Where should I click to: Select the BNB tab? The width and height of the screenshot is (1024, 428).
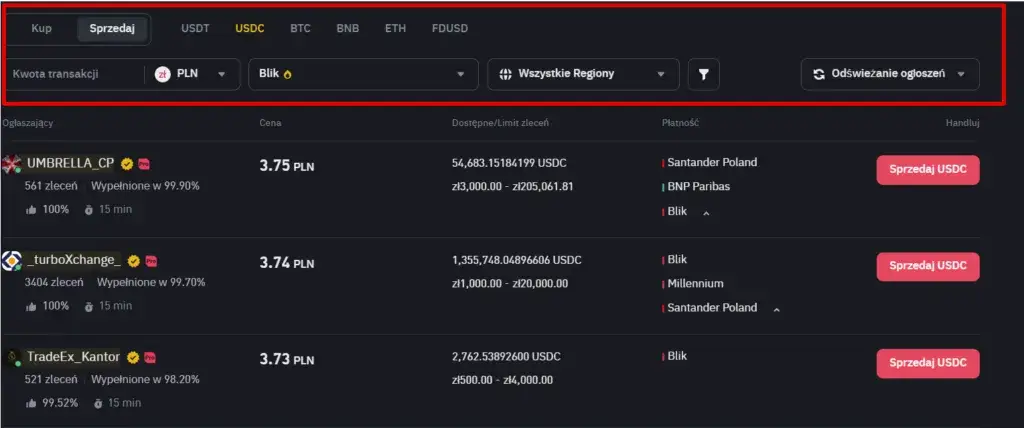click(x=347, y=29)
